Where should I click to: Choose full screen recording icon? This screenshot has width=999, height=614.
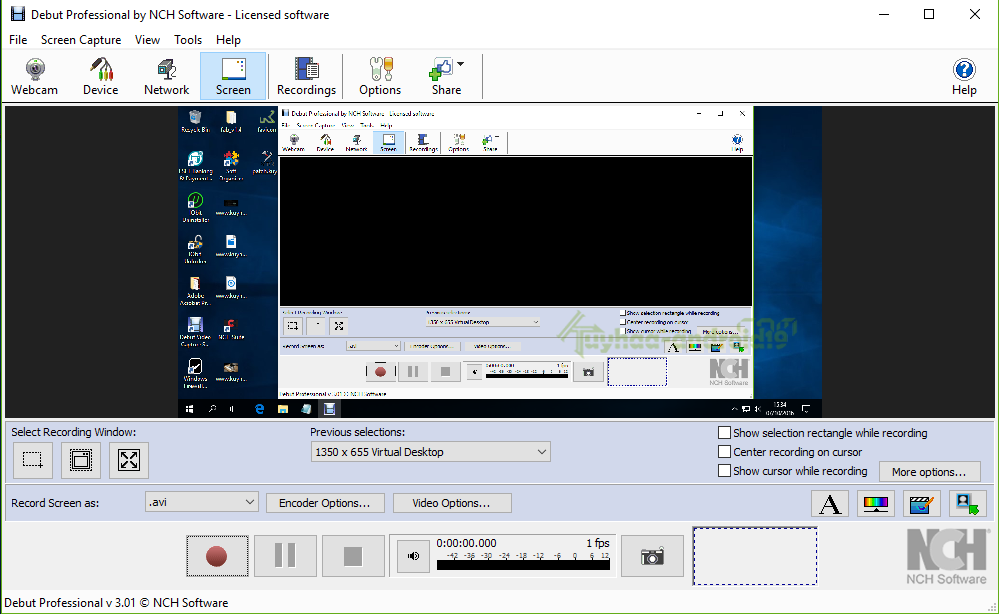tap(129, 460)
